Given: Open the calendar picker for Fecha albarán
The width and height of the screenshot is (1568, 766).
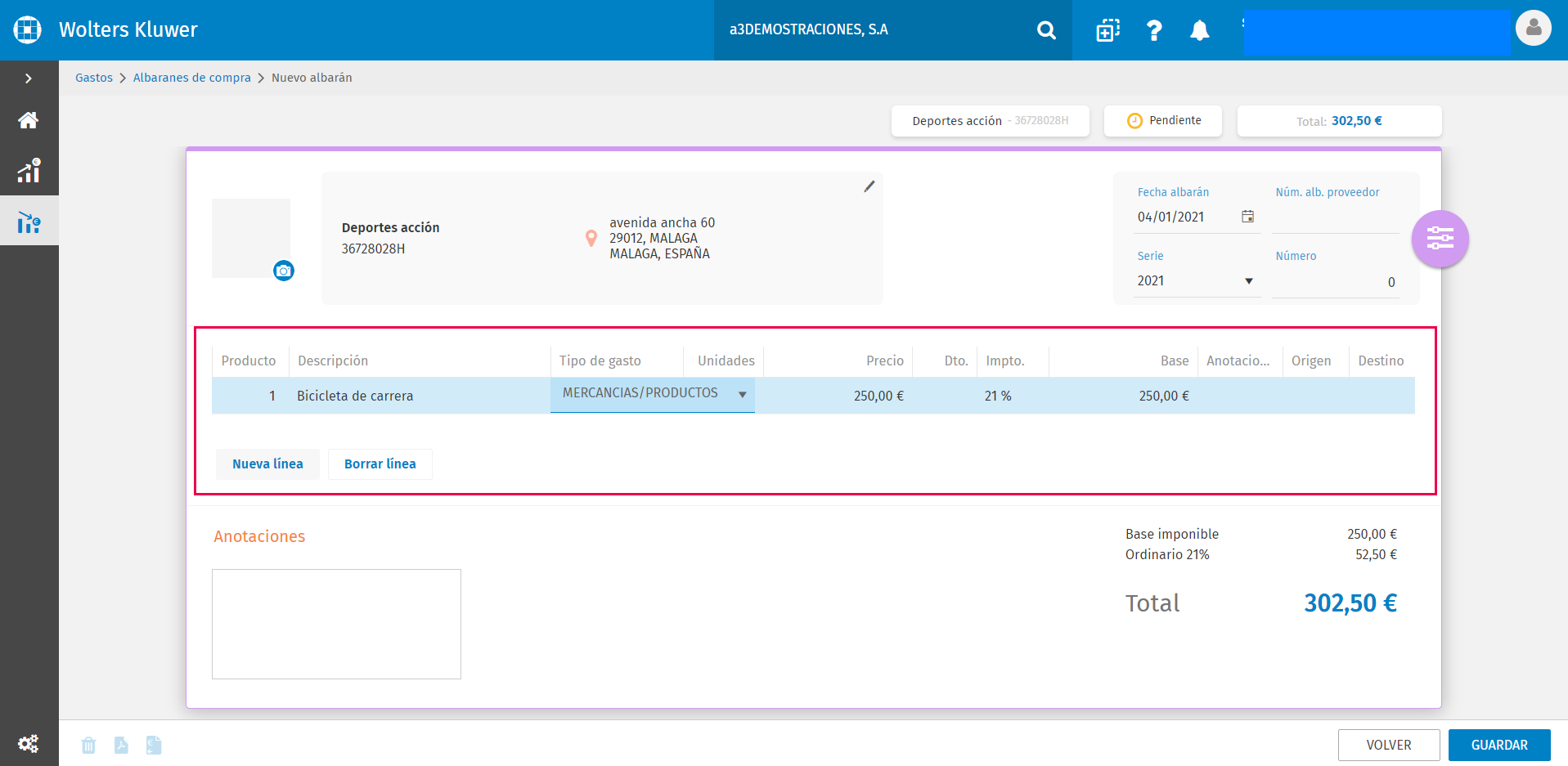Looking at the screenshot, I should point(1247,217).
